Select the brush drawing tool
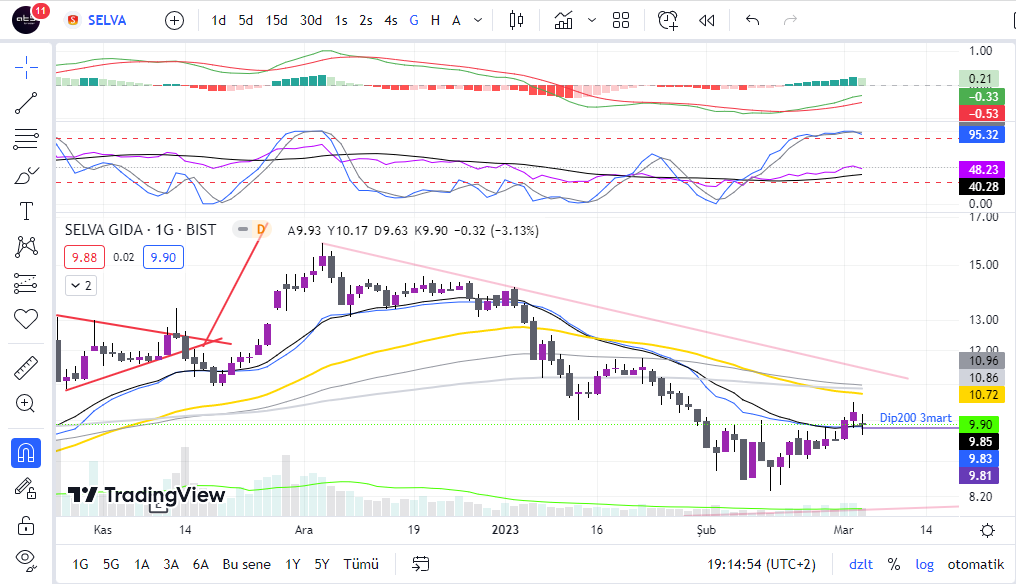 pos(26,175)
